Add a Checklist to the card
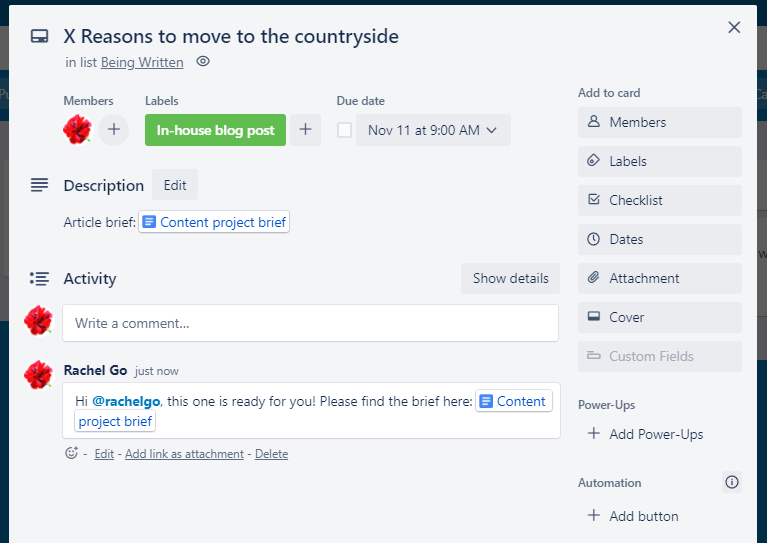This screenshot has height=543, width=767. point(659,200)
